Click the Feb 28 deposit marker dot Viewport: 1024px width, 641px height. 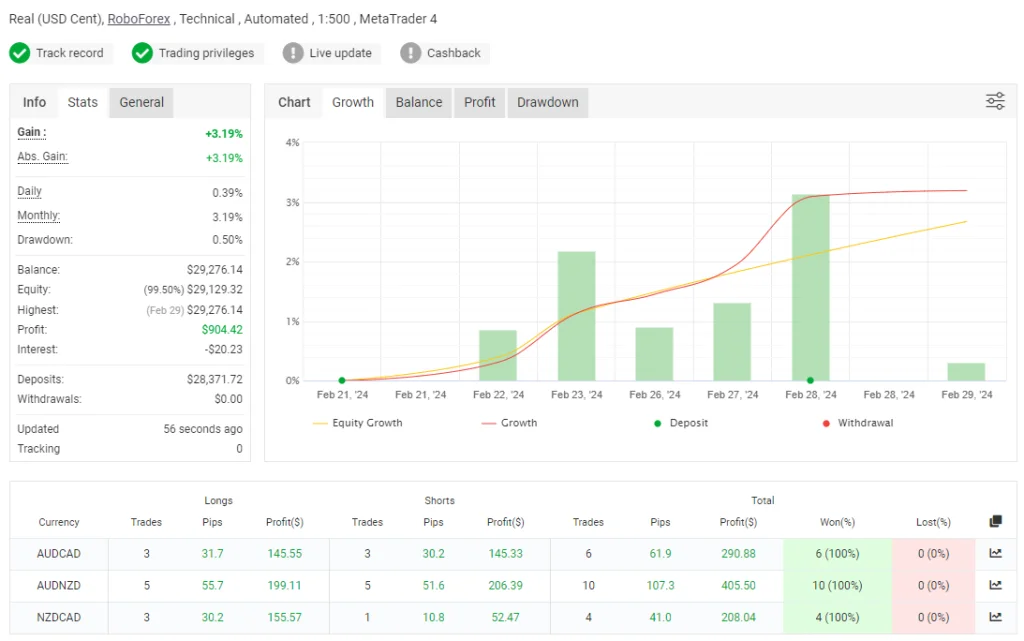[810, 380]
